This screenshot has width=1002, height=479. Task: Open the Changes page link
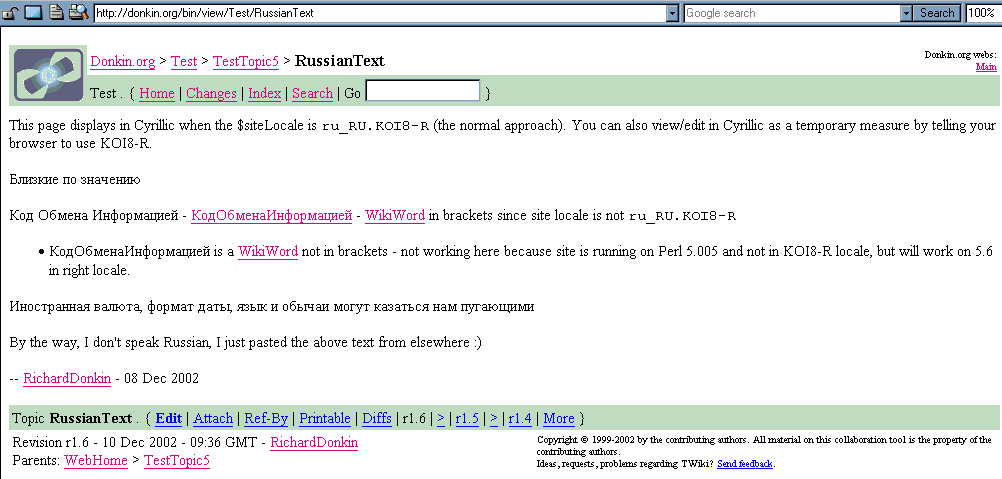[211, 93]
